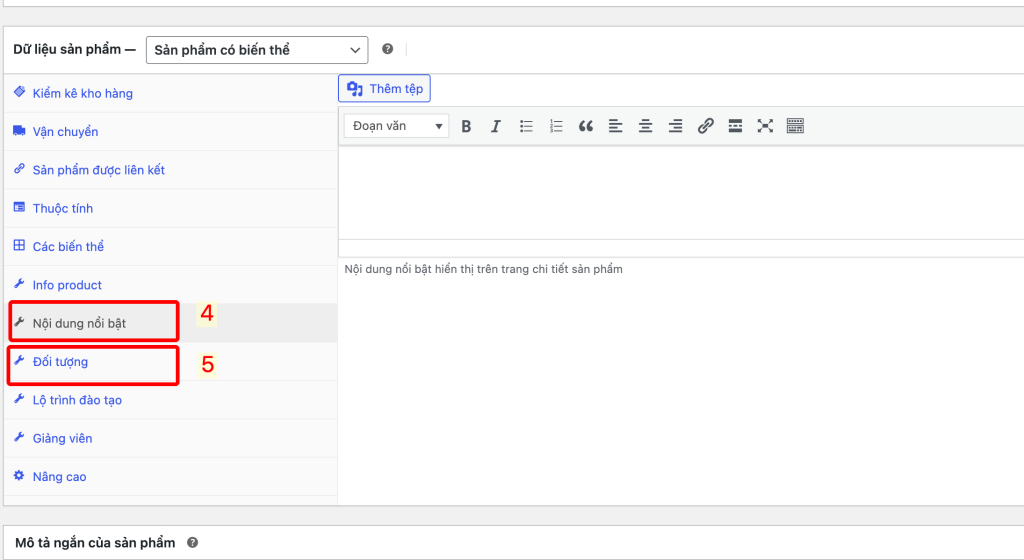Insert or edit a link
Viewport: 1024px width, 560px height.
[x=705, y=126]
